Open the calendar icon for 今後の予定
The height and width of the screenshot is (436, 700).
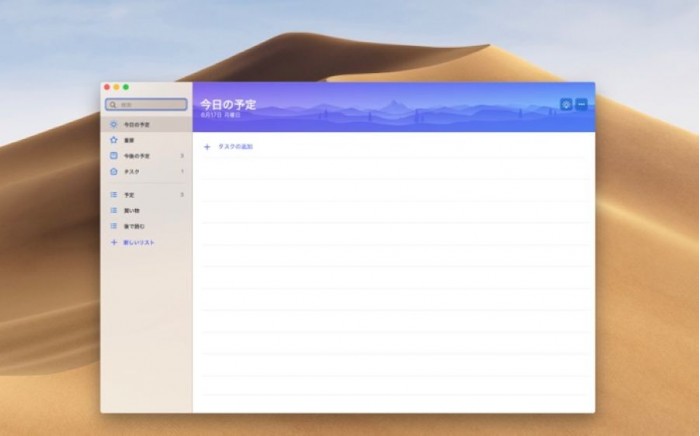coord(113,156)
